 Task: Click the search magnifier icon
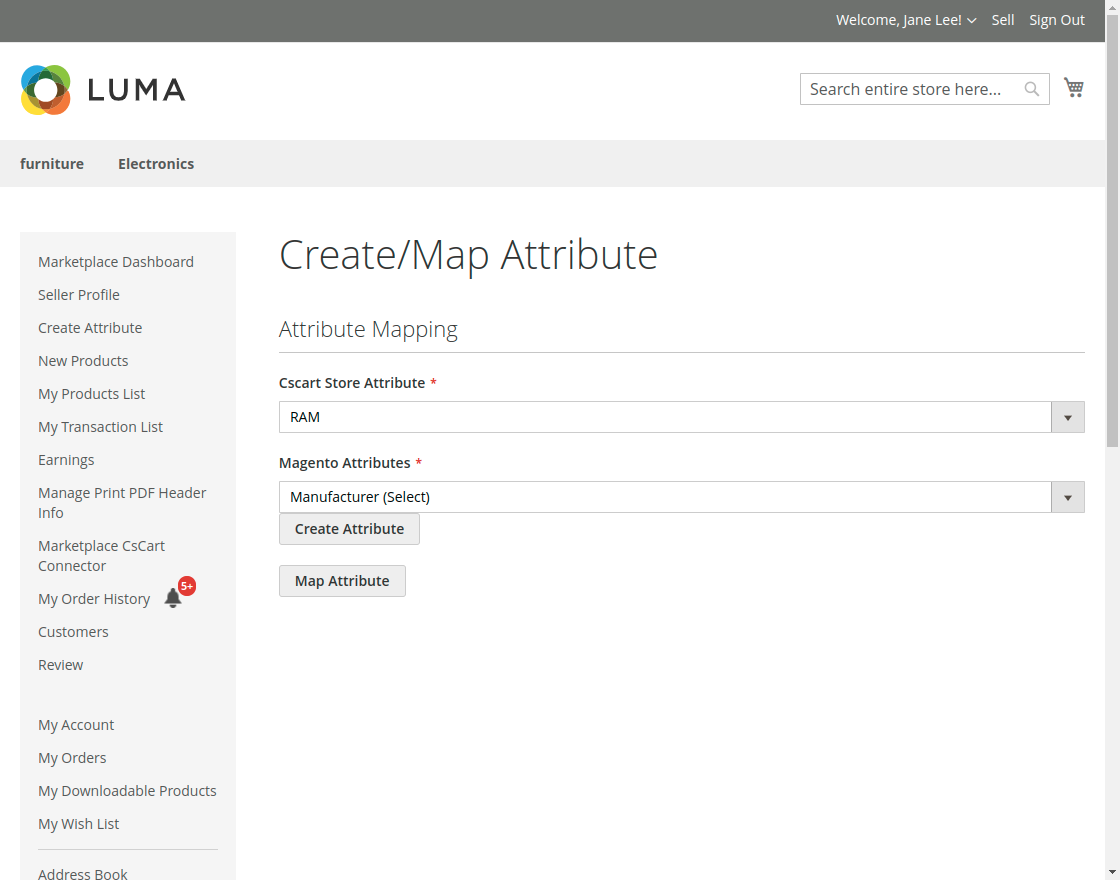click(x=1032, y=90)
